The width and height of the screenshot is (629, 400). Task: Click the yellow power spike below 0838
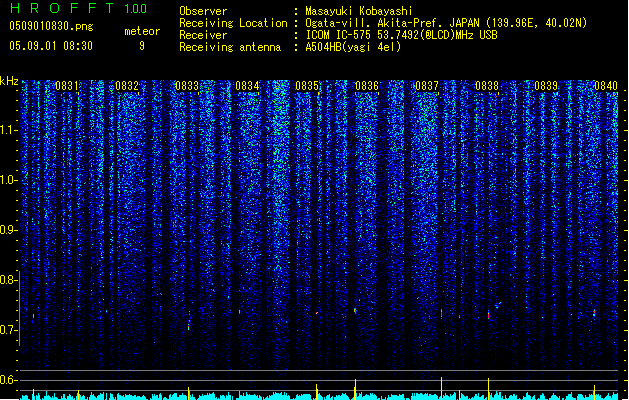click(489, 388)
